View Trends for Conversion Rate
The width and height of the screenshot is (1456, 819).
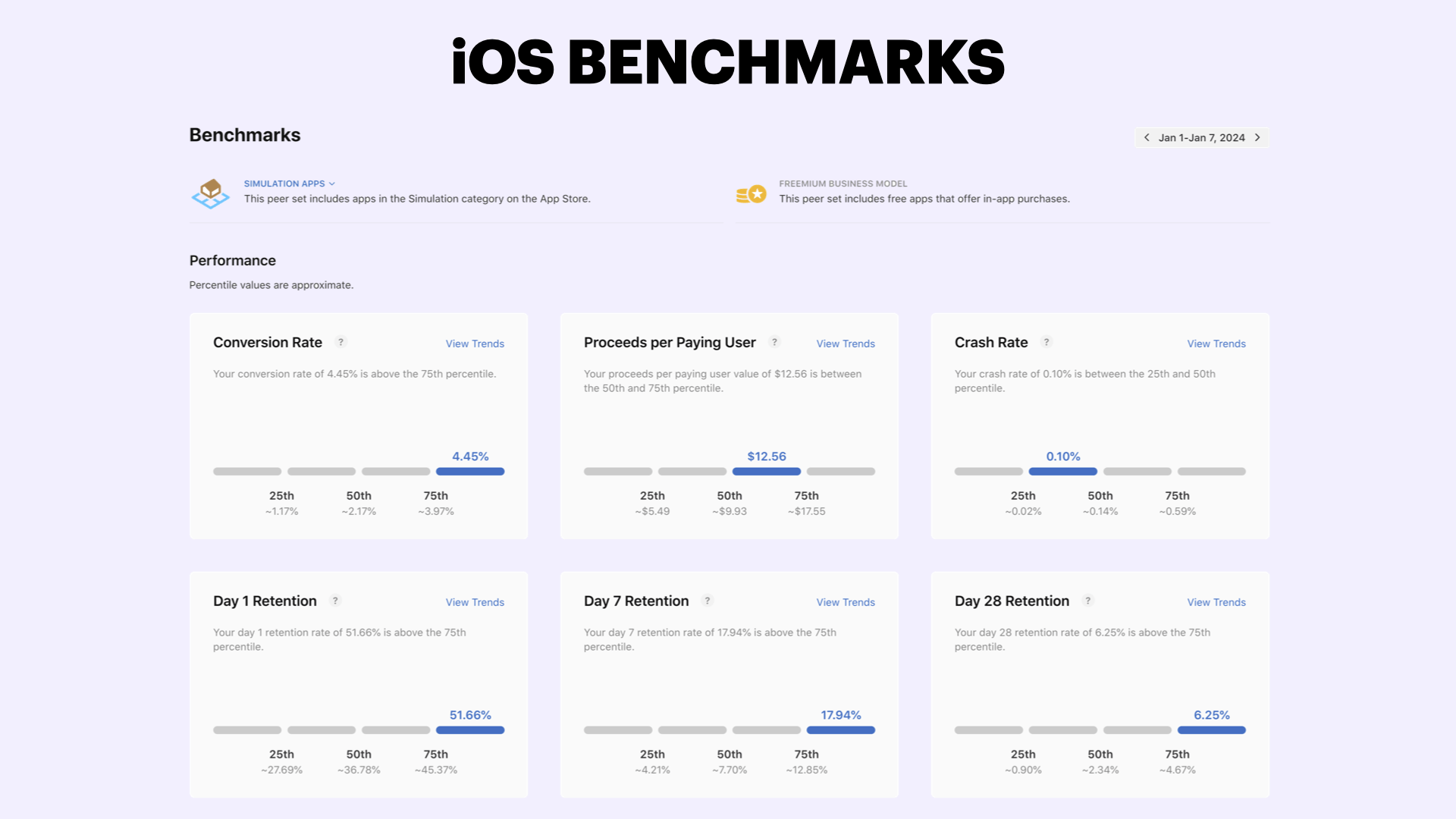(x=475, y=344)
